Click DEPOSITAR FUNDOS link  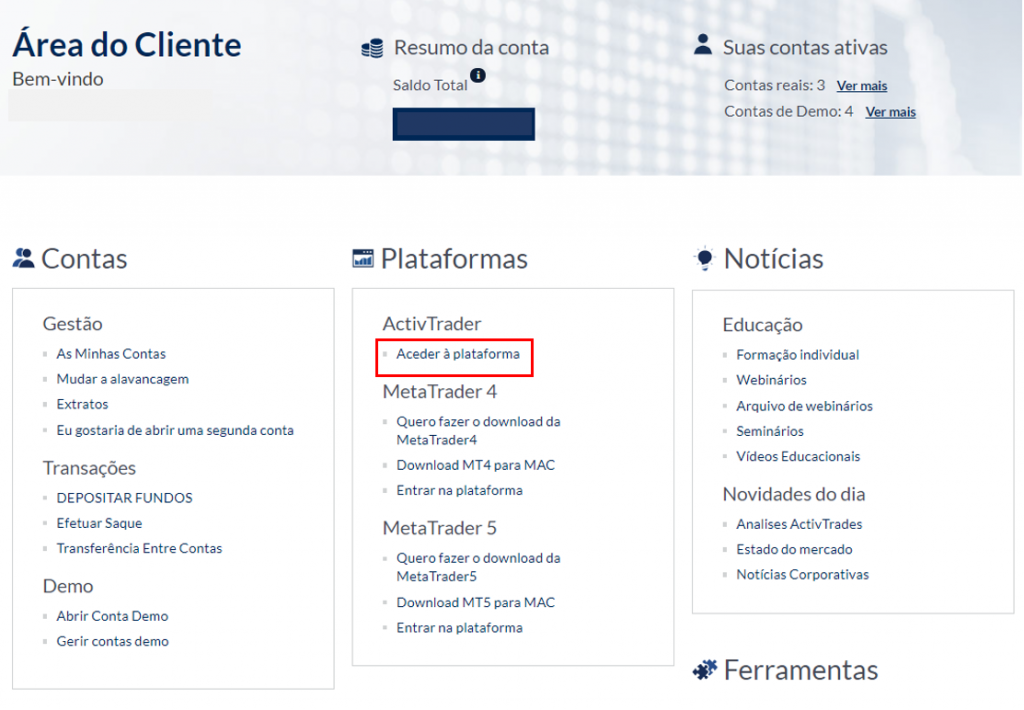pos(124,498)
